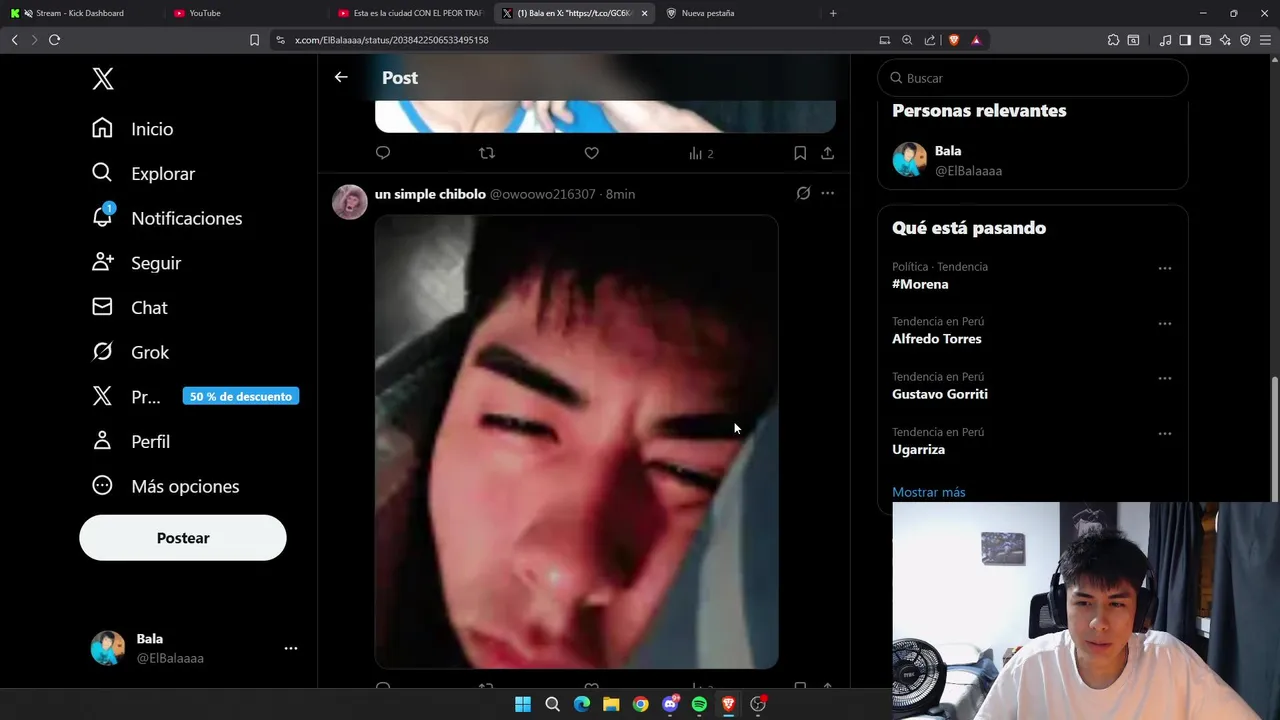
Task: Switch to Stream - Kick Dashboard tab
Action: [x=80, y=13]
